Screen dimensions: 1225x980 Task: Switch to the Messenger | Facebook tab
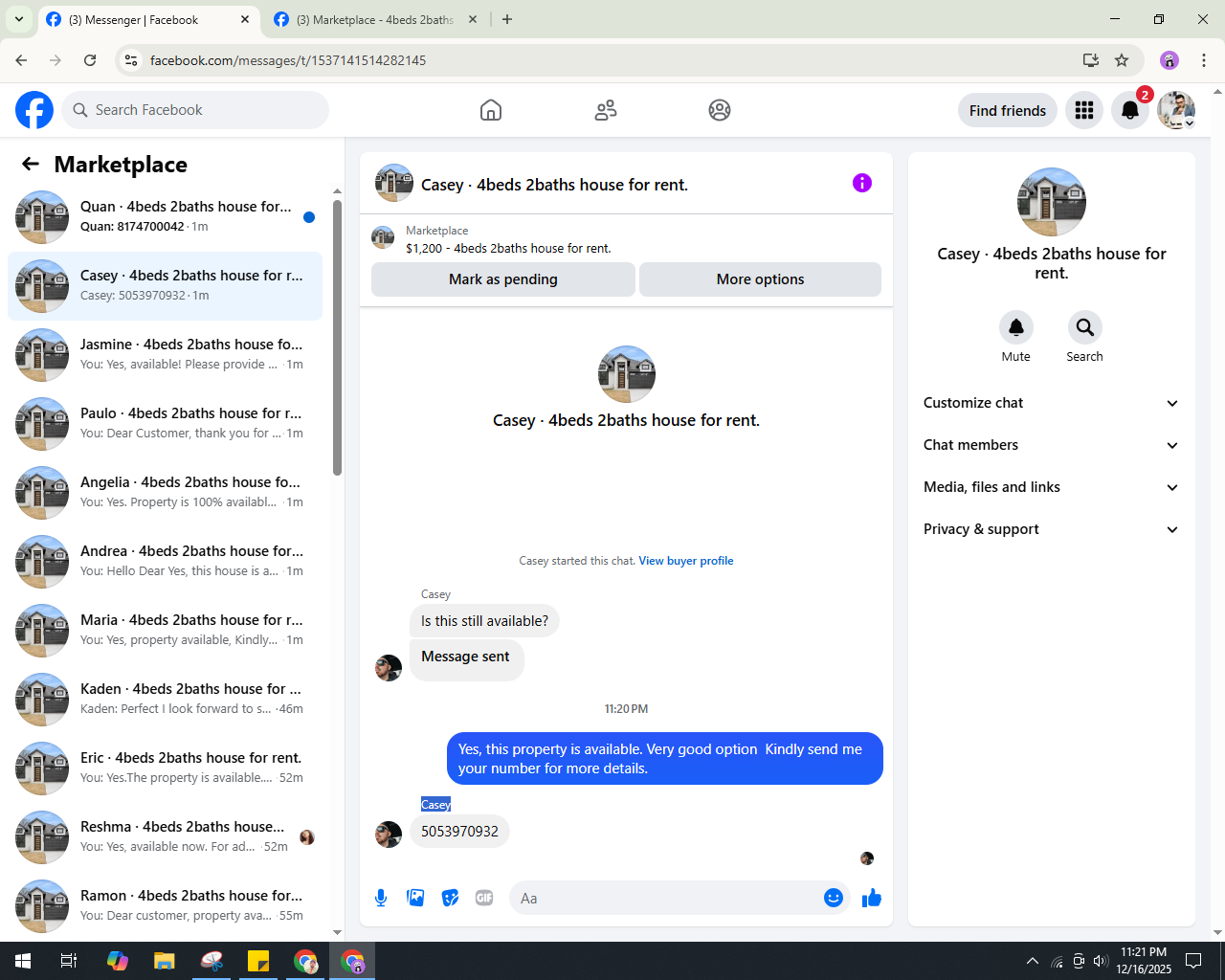pyautogui.click(x=148, y=19)
